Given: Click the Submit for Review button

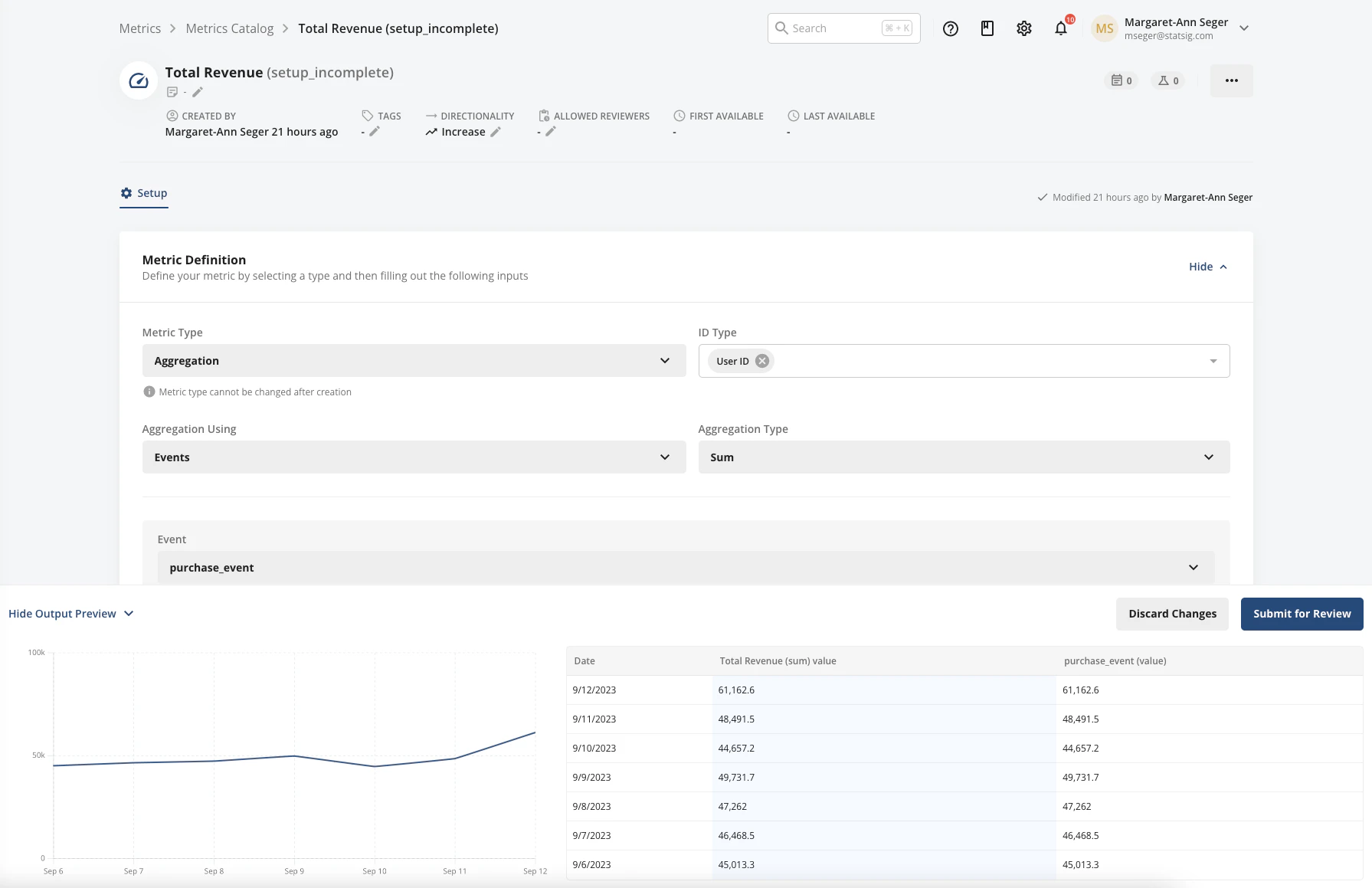Looking at the screenshot, I should 1301,613.
